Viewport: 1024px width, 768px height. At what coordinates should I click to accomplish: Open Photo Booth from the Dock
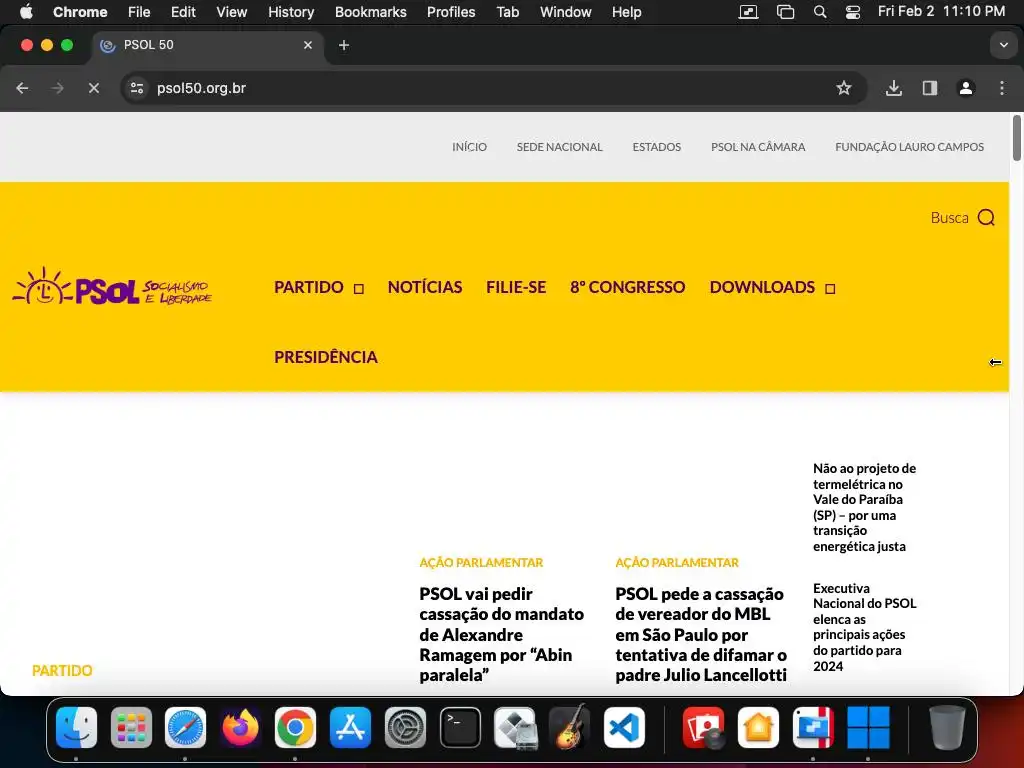(x=703, y=728)
